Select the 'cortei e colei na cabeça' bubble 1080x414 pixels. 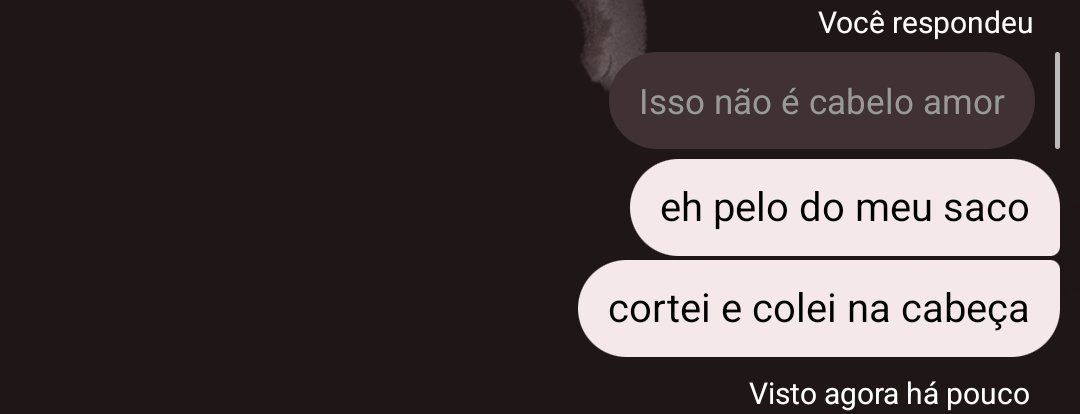818,309
